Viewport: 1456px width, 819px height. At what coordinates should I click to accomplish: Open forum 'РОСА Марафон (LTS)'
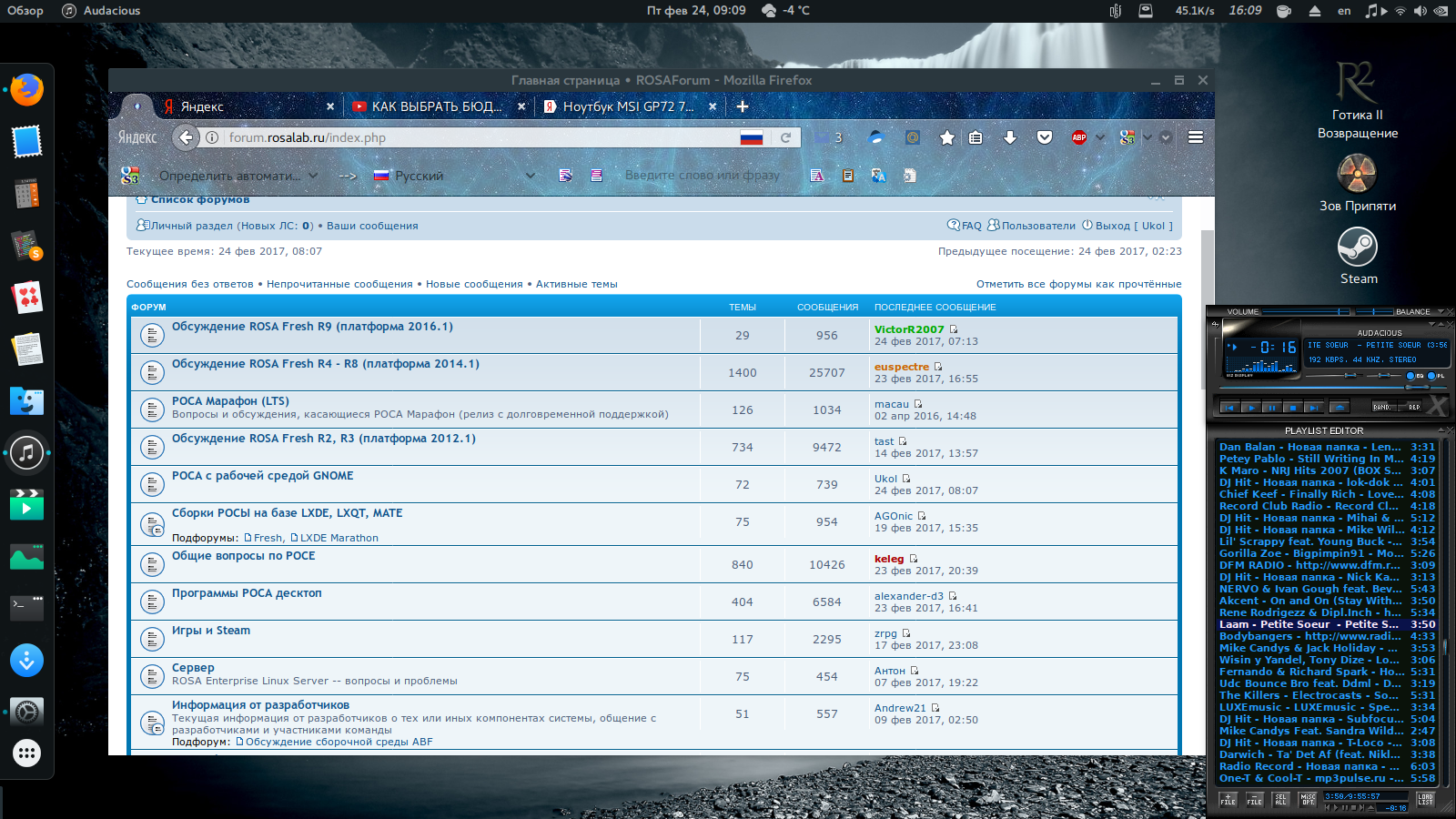230,401
